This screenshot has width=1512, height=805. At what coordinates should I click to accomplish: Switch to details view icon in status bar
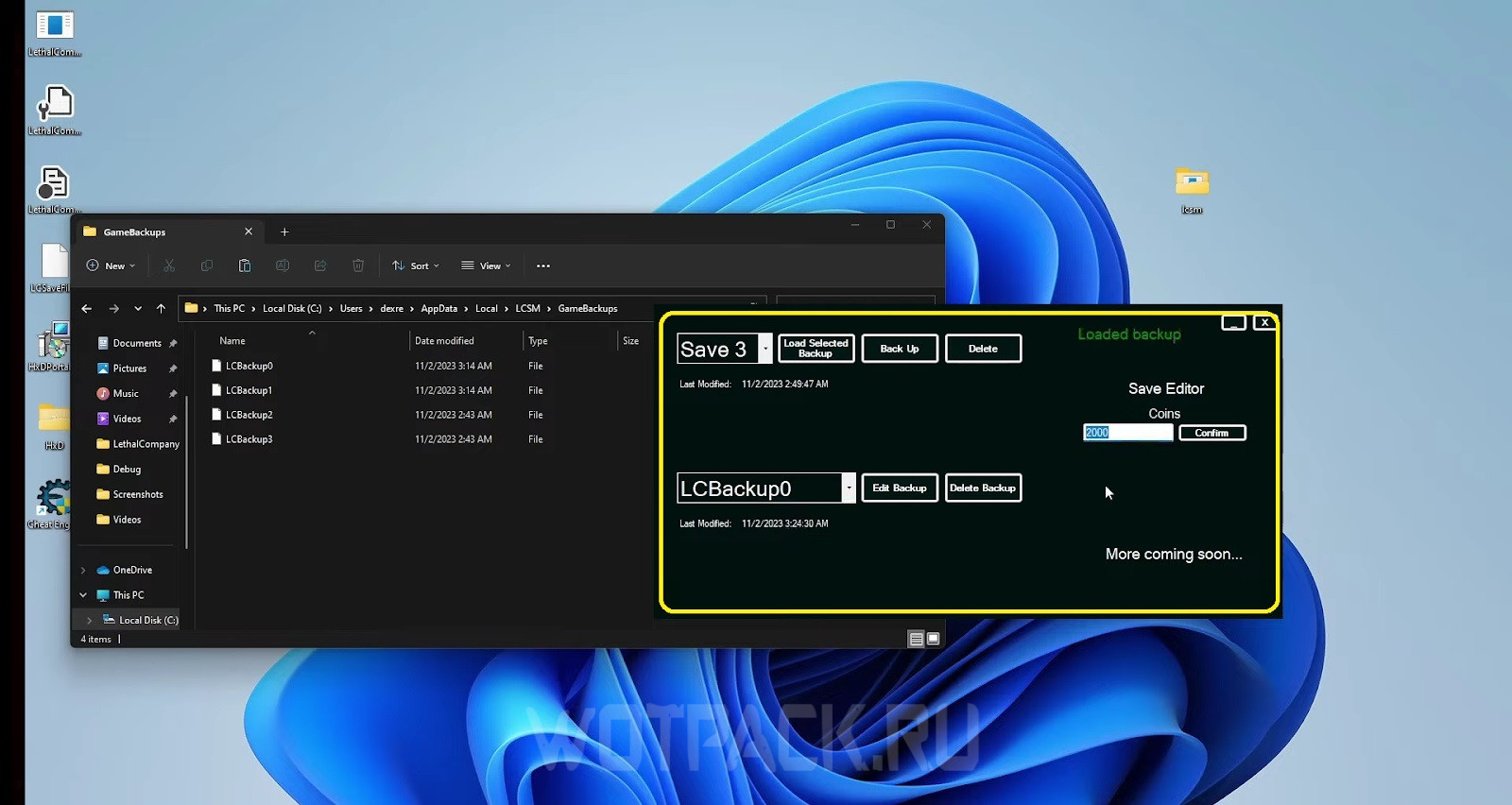coord(916,640)
